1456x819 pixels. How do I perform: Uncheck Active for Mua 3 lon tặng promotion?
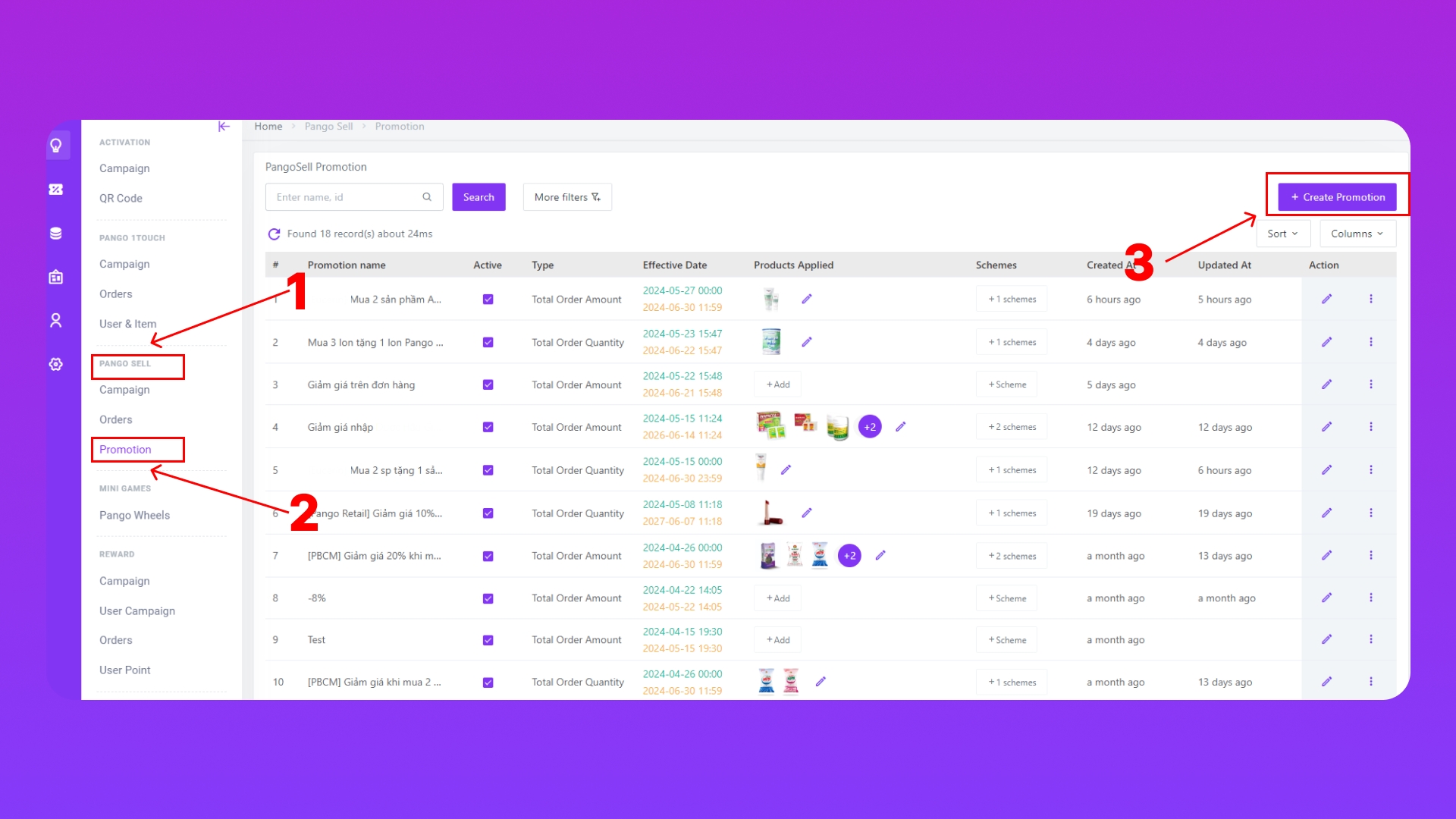coord(488,343)
